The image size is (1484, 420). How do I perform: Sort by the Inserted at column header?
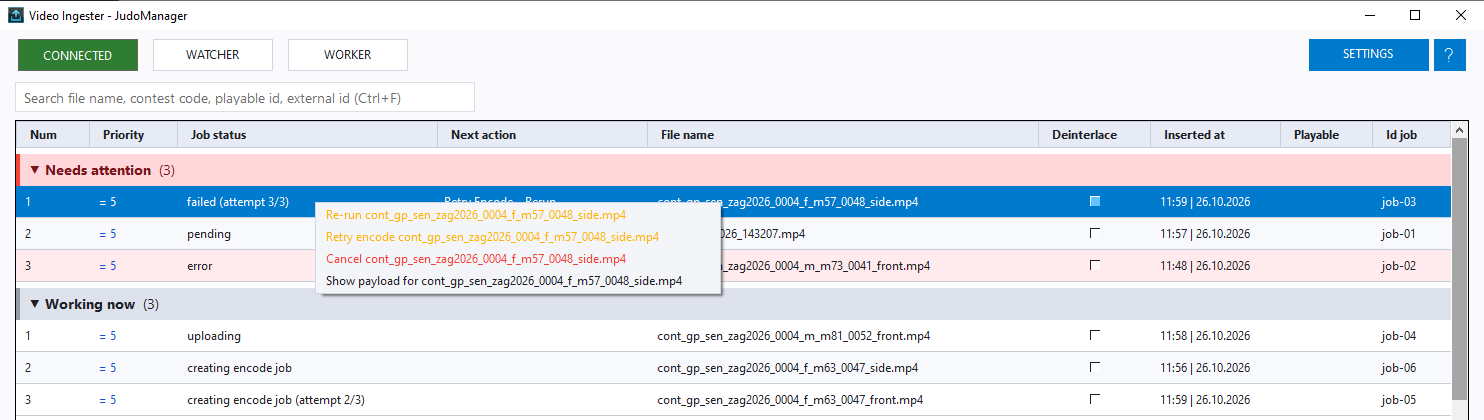click(x=1216, y=135)
